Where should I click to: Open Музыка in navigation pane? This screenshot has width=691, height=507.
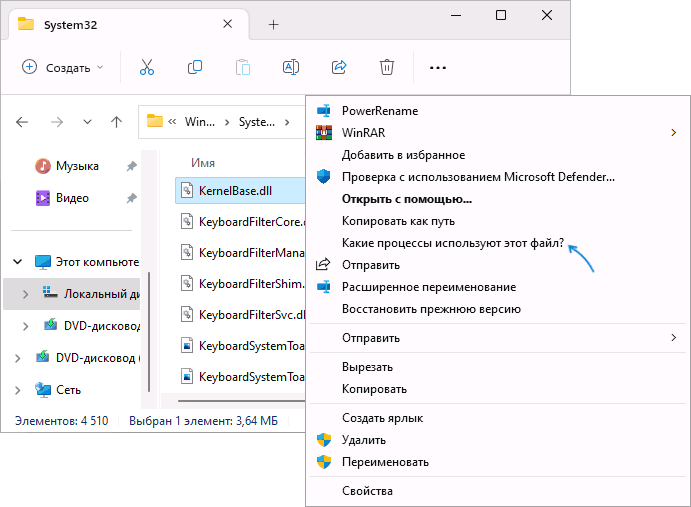(76, 166)
